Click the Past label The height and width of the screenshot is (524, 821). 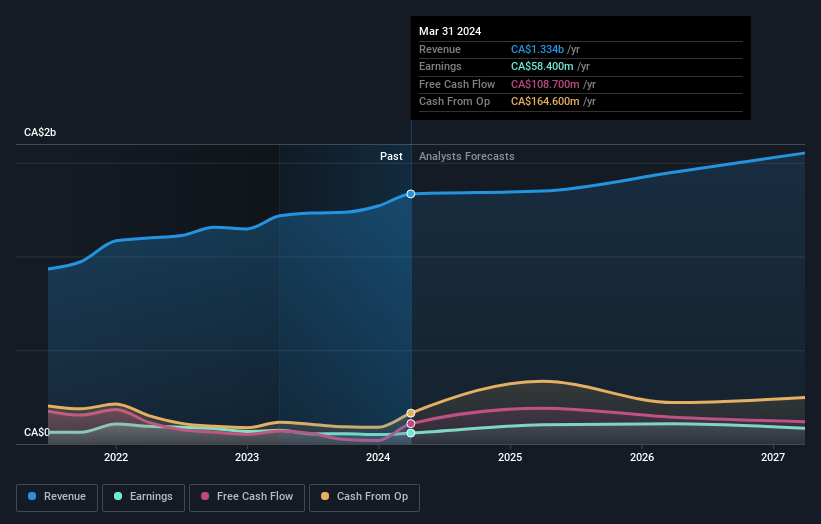tap(391, 156)
